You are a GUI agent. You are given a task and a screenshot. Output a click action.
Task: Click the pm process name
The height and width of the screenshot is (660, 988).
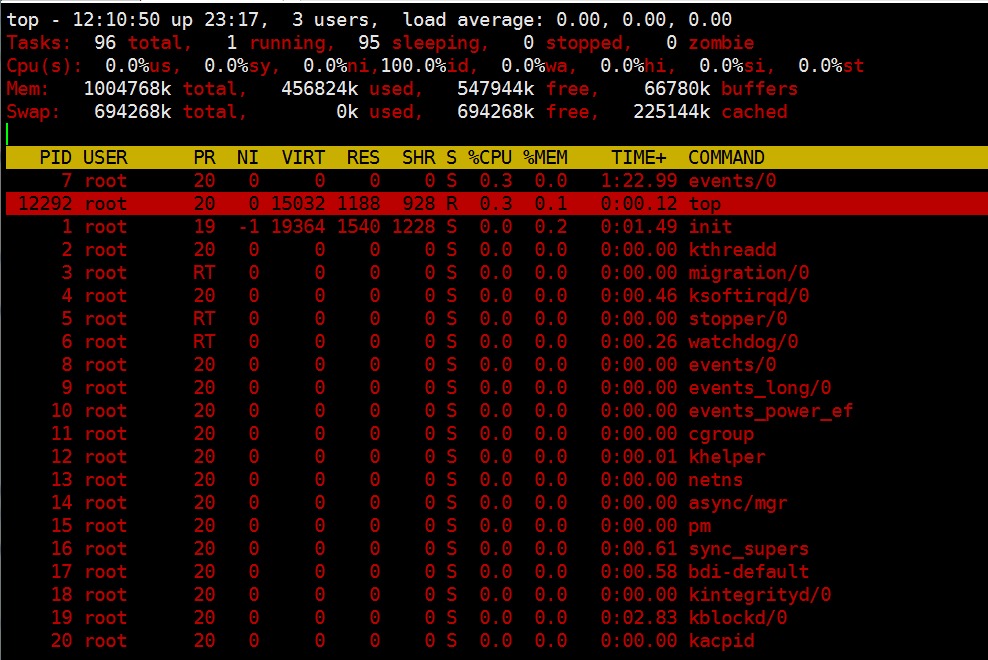[x=699, y=526]
